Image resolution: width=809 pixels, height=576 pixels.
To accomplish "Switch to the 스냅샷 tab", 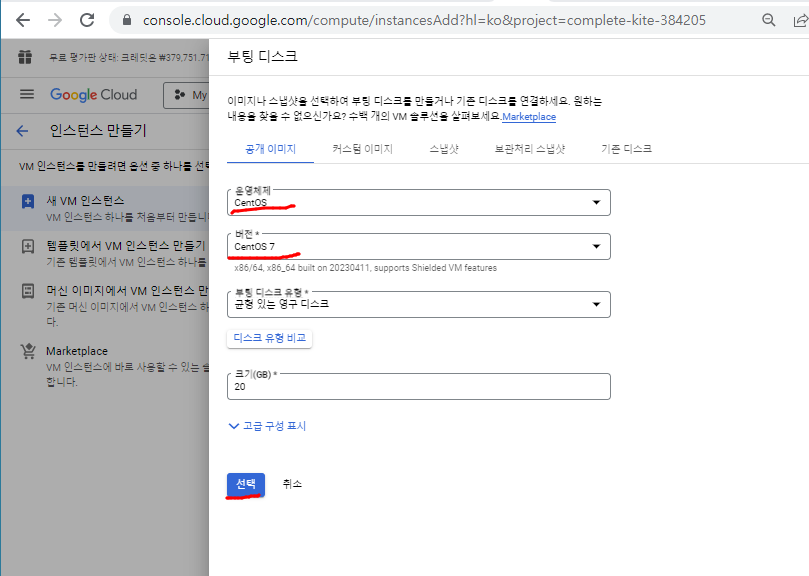I will (444, 149).
